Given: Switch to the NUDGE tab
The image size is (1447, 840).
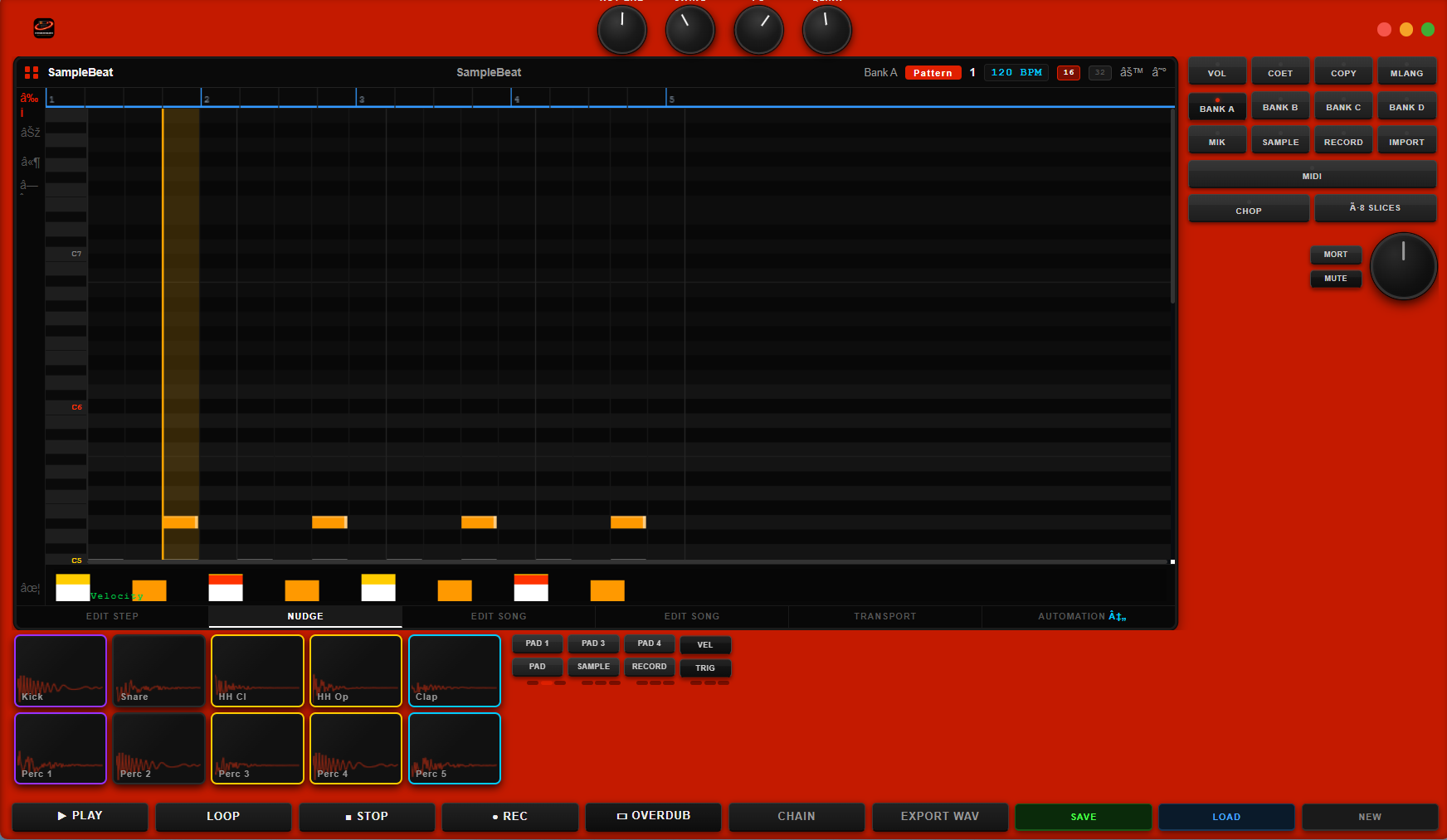Looking at the screenshot, I should click(x=305, y=616).
